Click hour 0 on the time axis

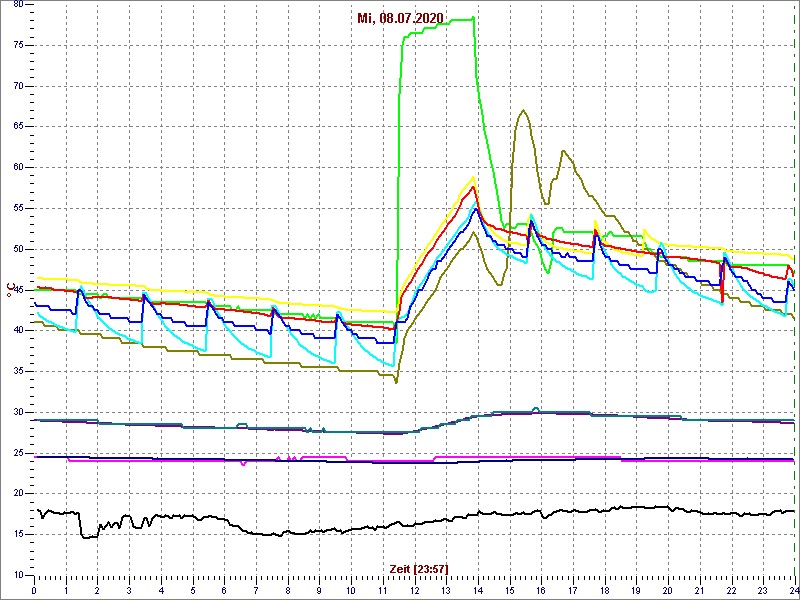click(34, 589)
